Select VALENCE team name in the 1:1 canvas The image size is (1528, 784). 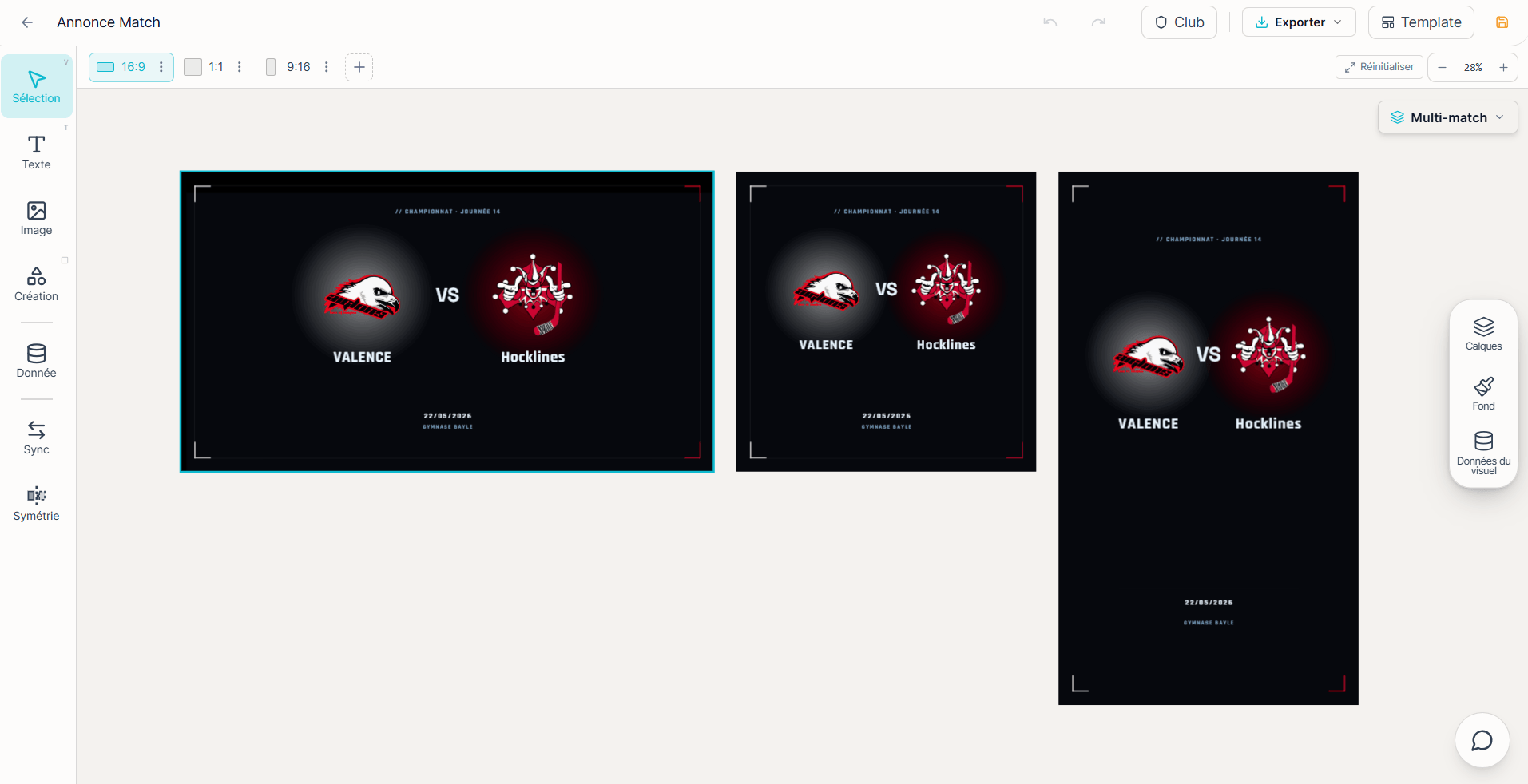point(826,345)
